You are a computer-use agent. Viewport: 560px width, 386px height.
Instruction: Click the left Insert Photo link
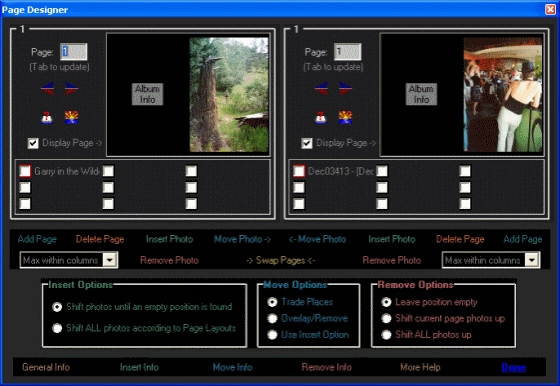click(169, 239)
